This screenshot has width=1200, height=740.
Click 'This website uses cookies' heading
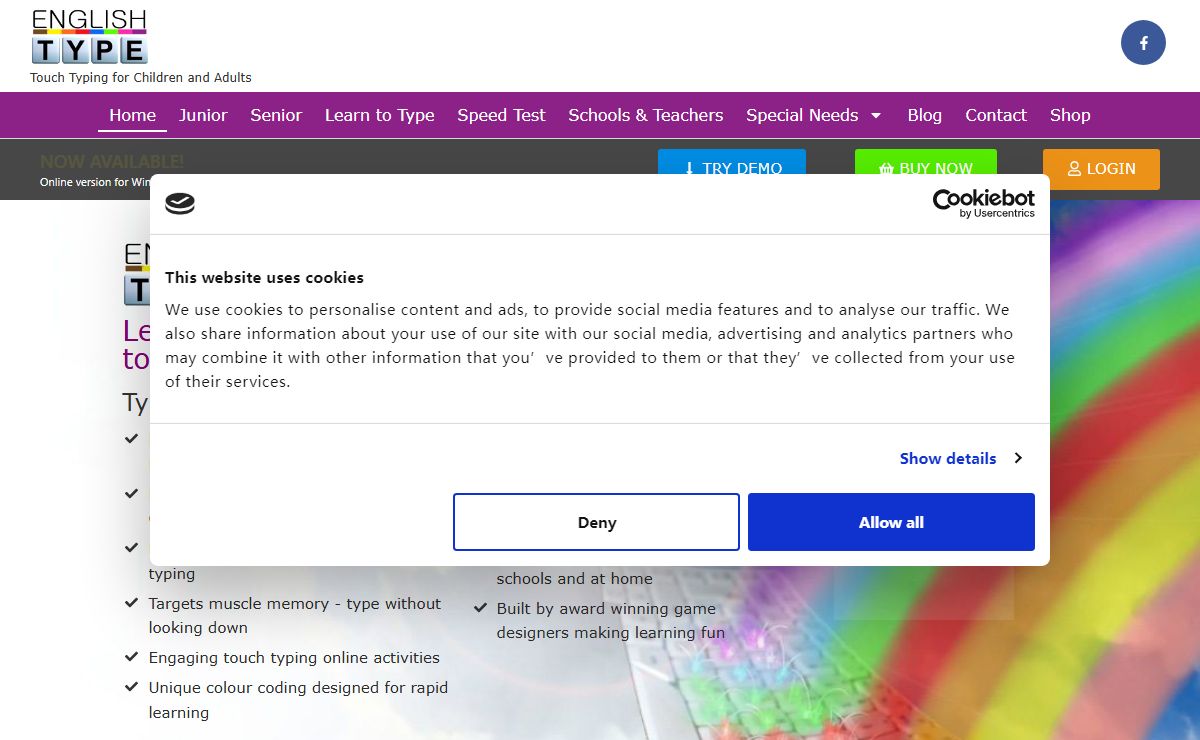point(264,278)
